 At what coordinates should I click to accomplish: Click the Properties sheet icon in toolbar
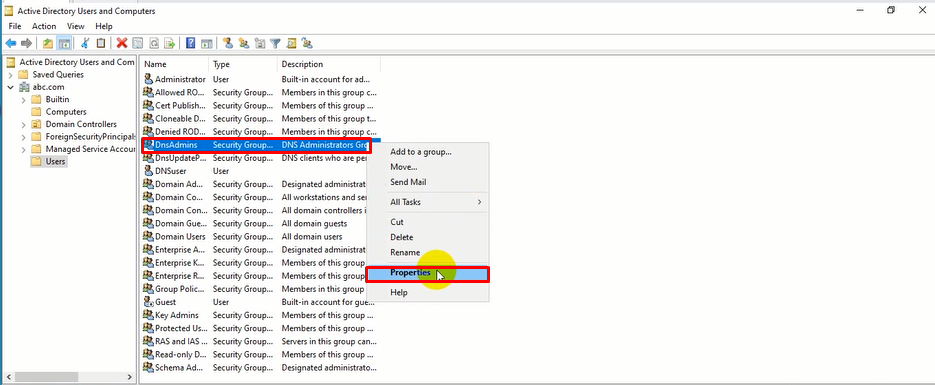[138, 43]
